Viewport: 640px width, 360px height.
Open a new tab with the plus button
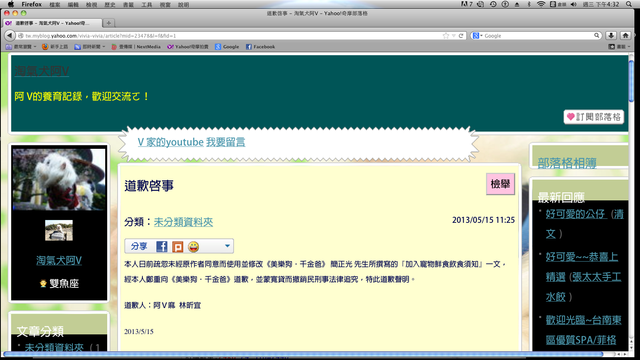point(109,23)
